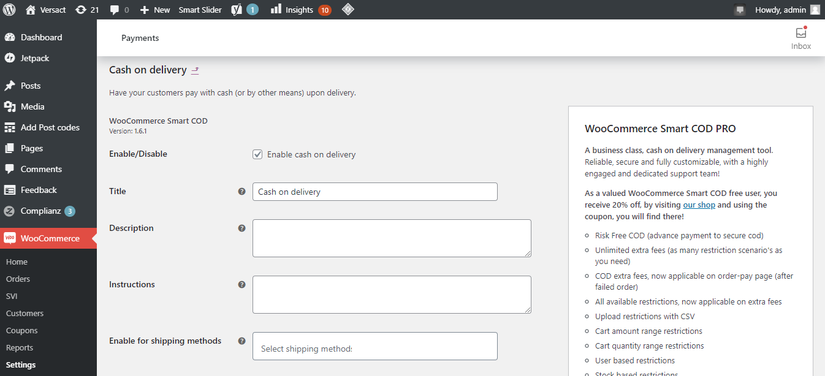
Task: Open Insights in the admin bar
Action: click(300, 9)
